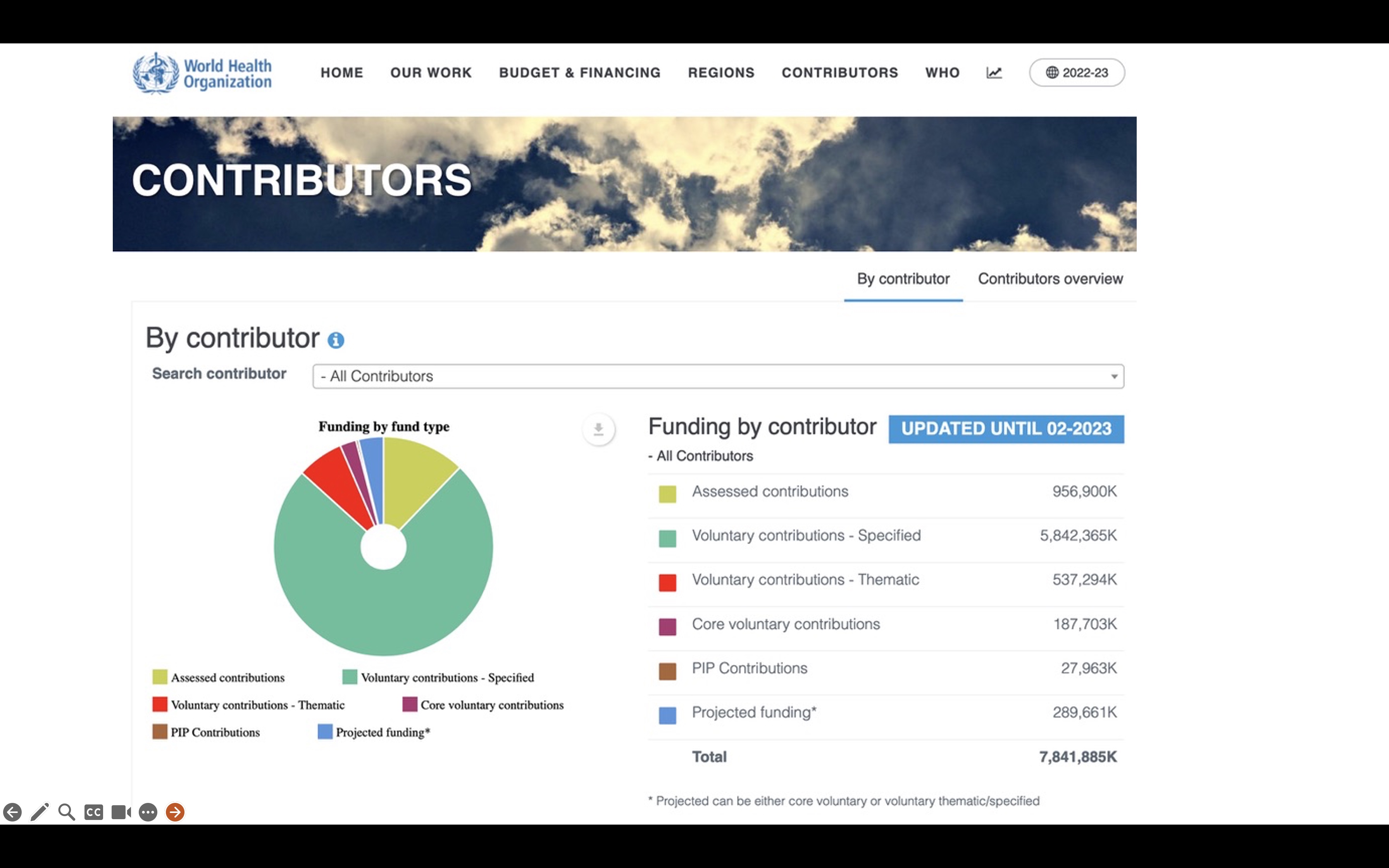
Task: Toggle closed captions CC icon
Action: tap(93, 812)
